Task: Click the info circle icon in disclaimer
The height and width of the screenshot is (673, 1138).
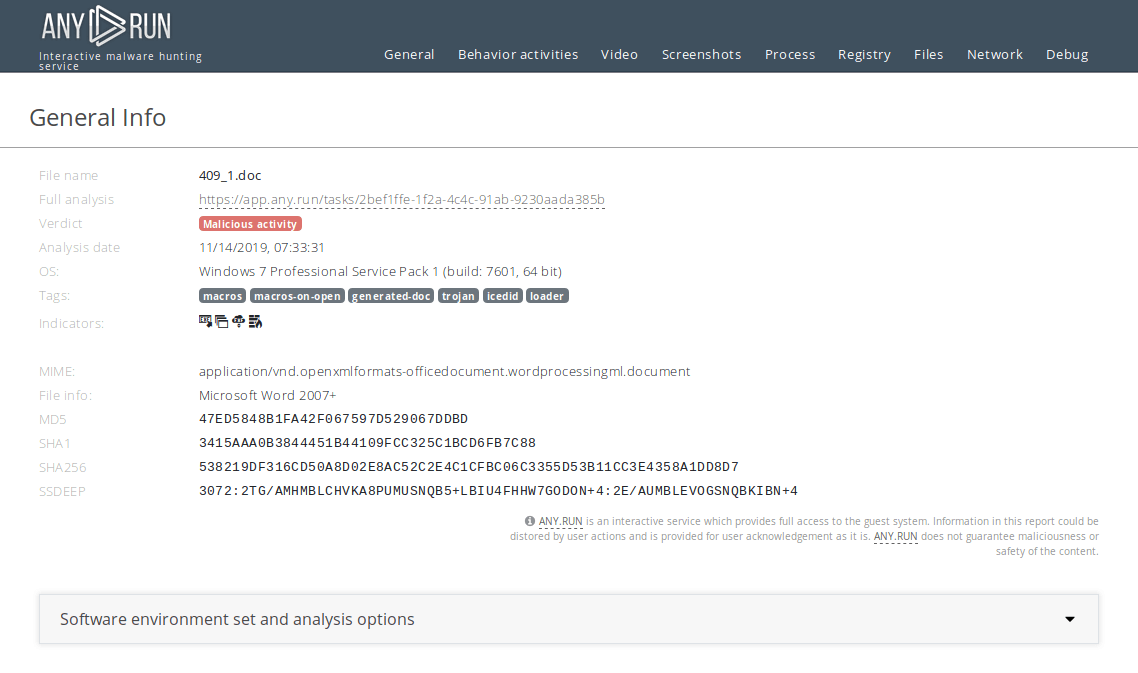Action: tap(529, 521)
